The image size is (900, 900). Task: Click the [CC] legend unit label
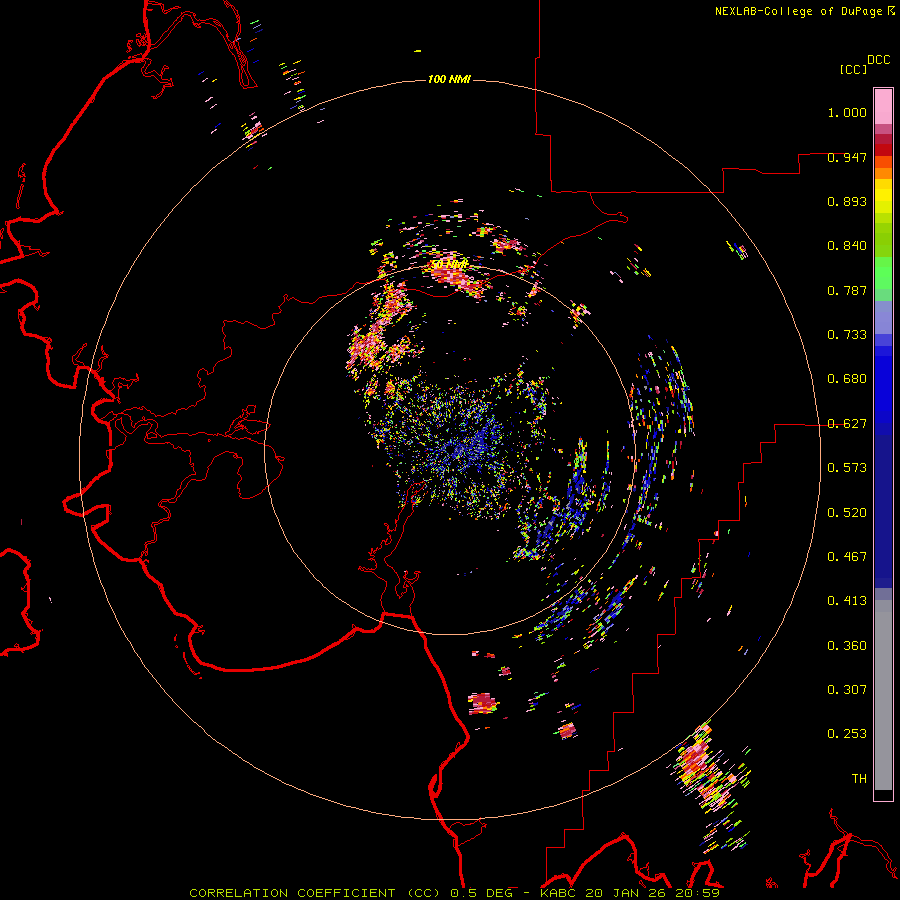[852, 69]
